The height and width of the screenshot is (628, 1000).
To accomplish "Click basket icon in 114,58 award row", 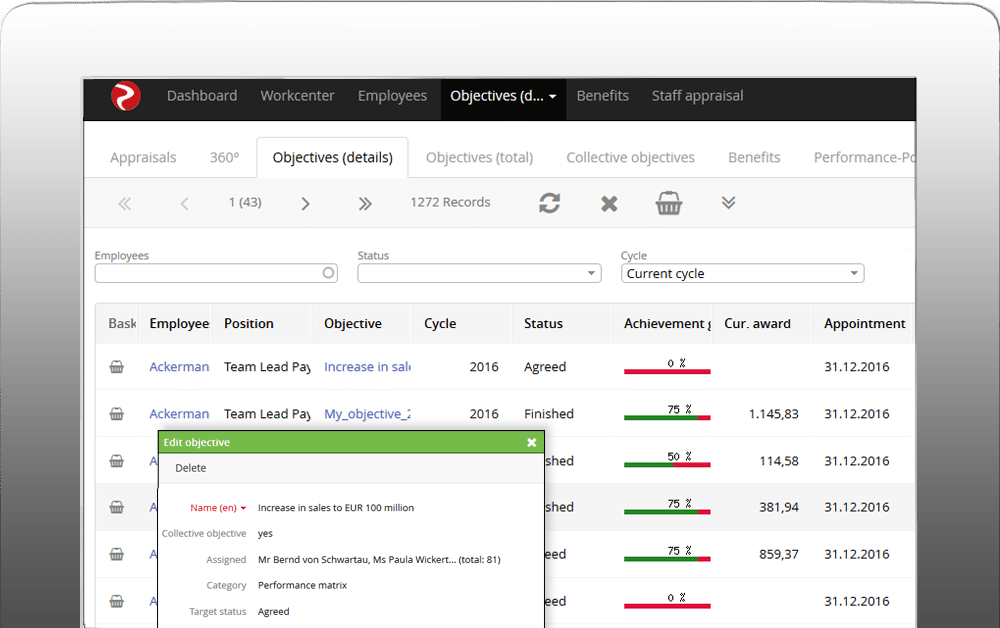I will [x=117, y=460].
